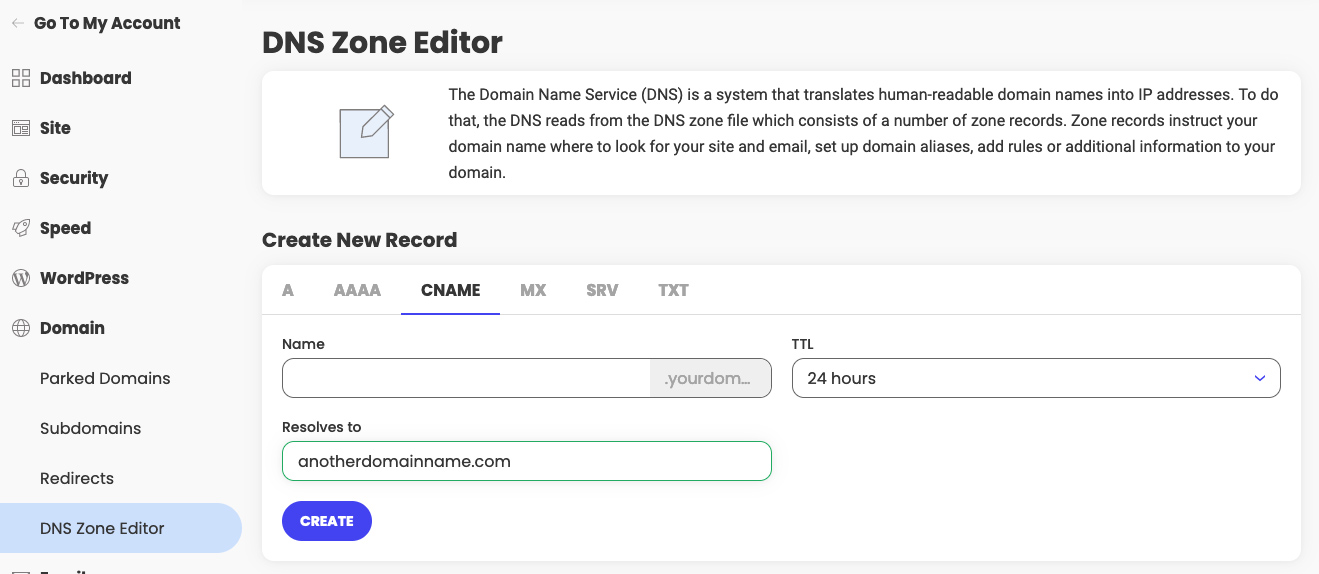Open the Speed menu item

[x=65, y=228]
